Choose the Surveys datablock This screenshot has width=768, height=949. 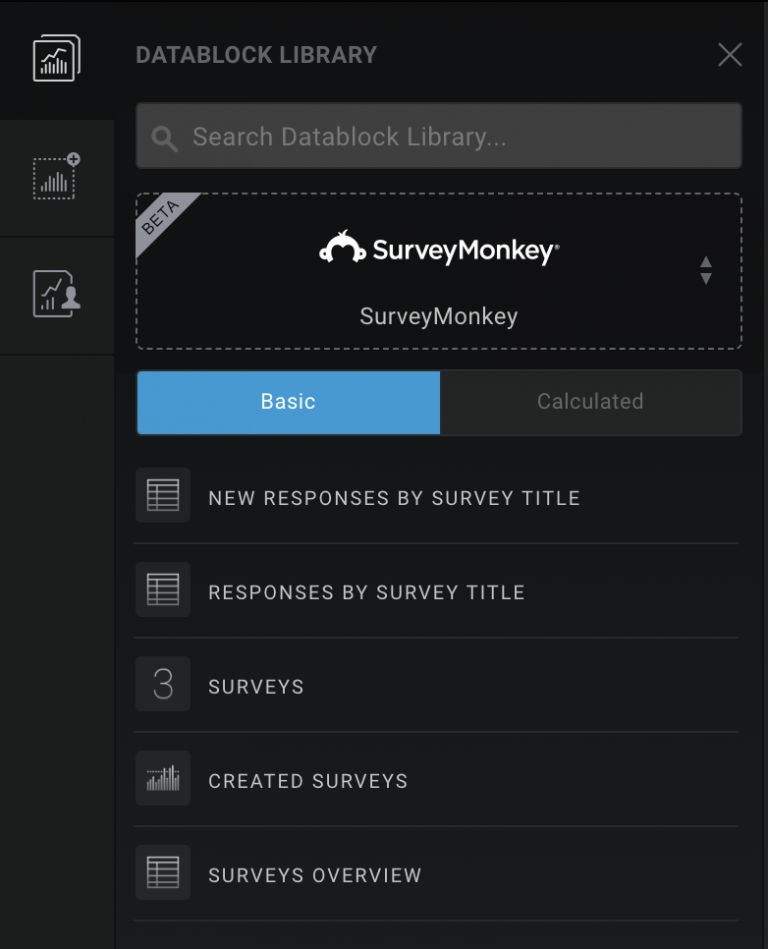pyautogui.click(x=256, y=687)
